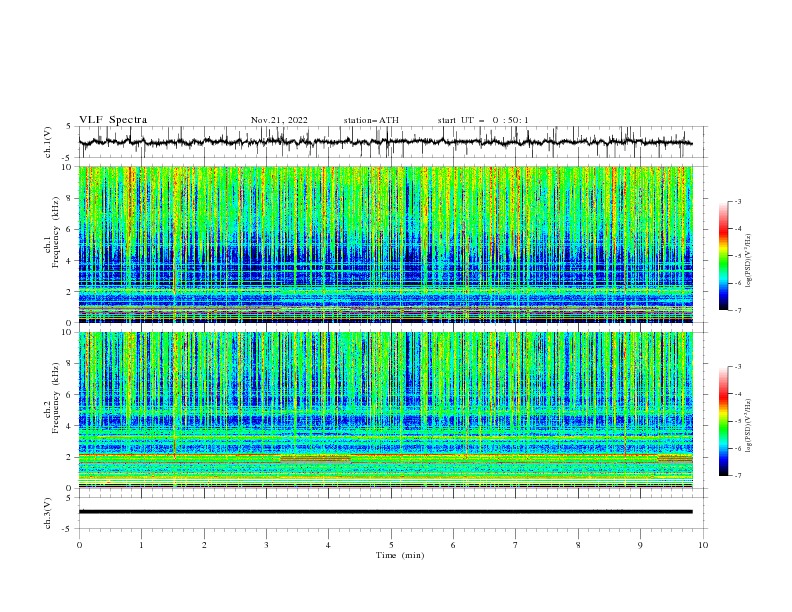This screenshot has width=792, height=612.
Task: Click the "station=ATH" label
Action: pos(371,120)
